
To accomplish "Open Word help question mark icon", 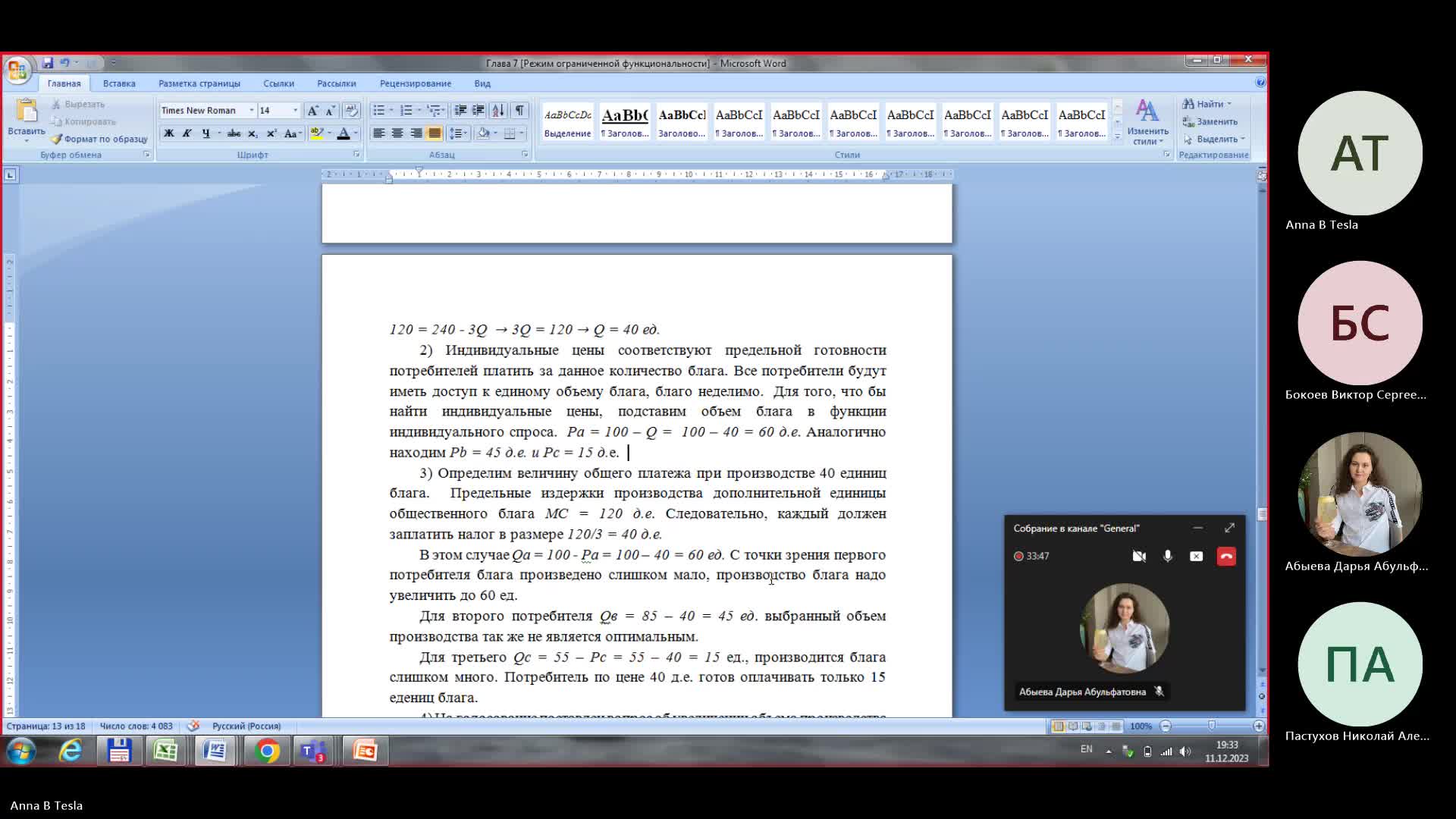I will coord(1260,83).
